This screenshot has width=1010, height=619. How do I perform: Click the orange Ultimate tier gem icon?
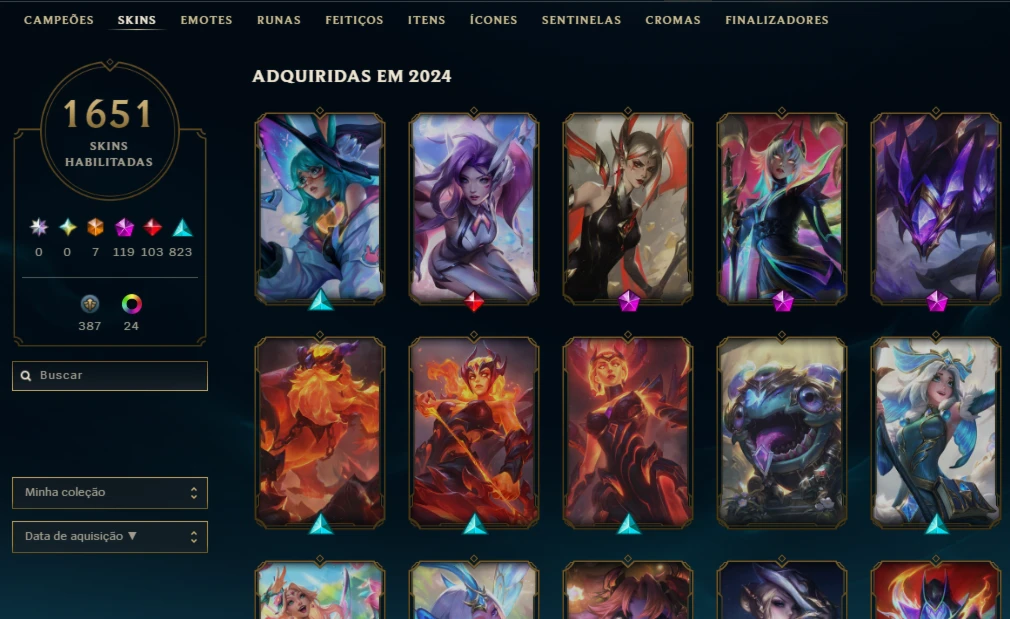(95, 227)
